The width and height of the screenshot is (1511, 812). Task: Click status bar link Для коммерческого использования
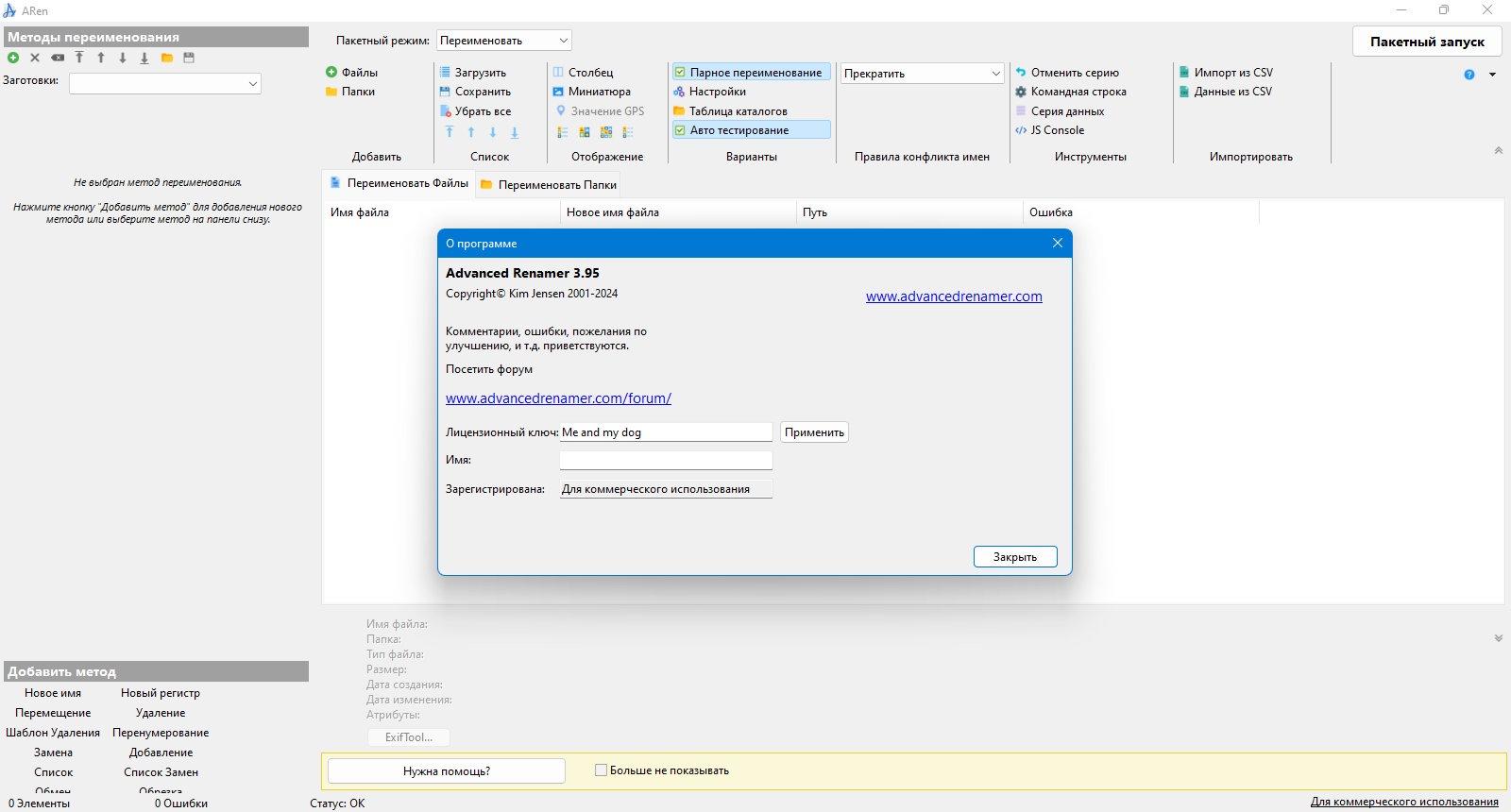[1404, 802]
